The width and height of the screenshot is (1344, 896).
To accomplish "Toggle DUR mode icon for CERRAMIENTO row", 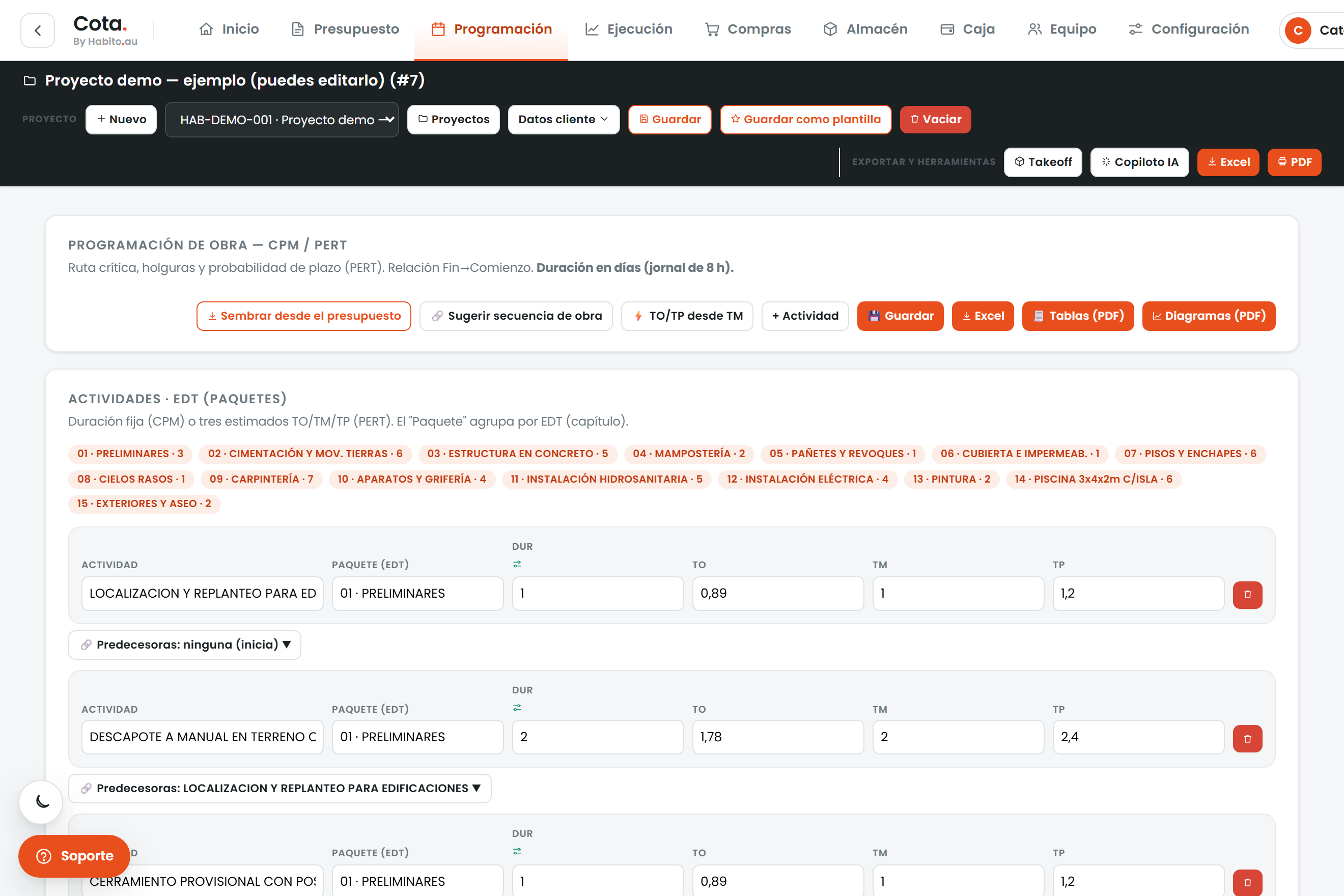I will pyautogui.click(x=517, y=851).
